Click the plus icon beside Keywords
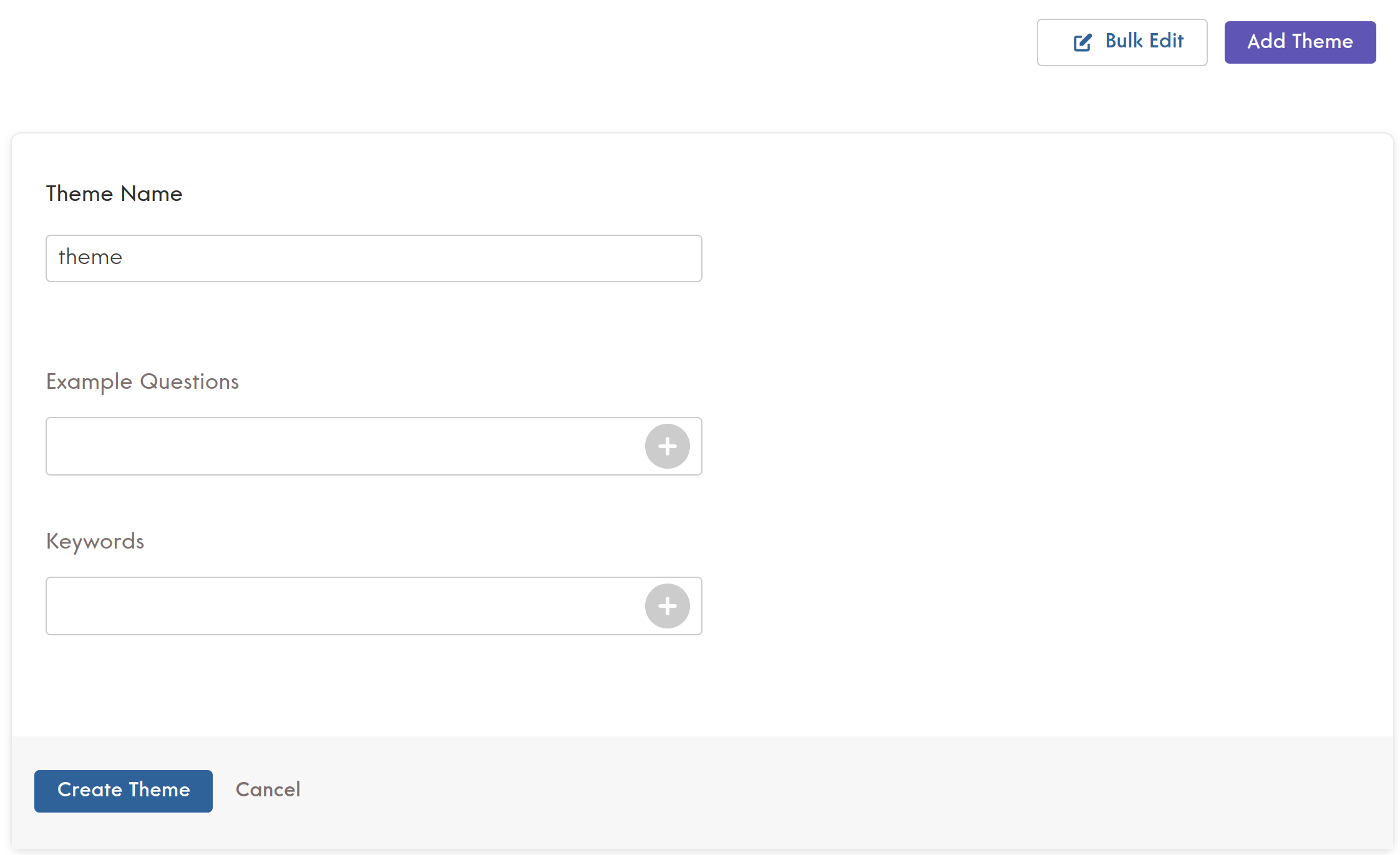The image size is (1400, 855). click(x=668, y=605)
